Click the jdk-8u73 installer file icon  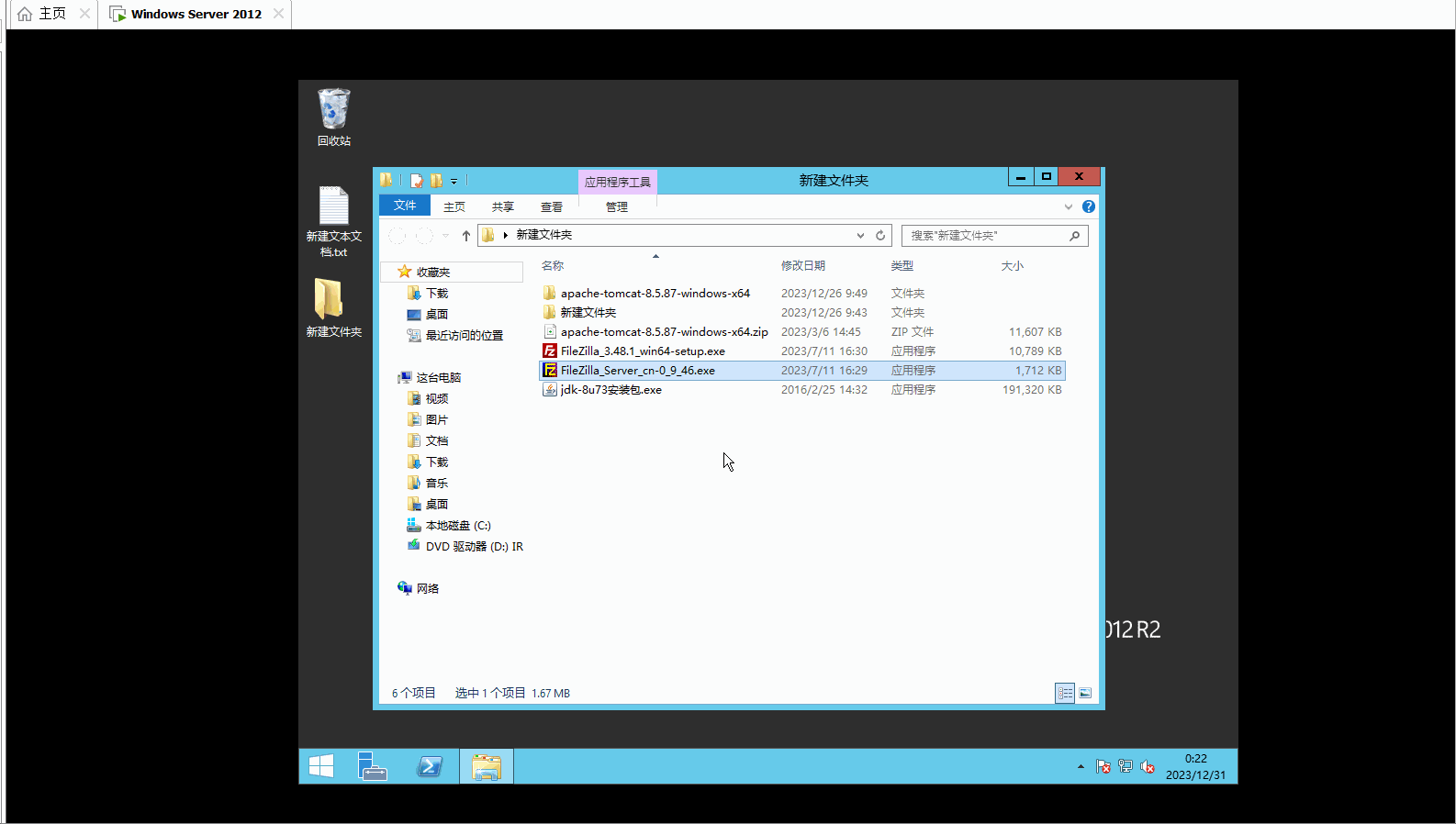pos(550,390)
